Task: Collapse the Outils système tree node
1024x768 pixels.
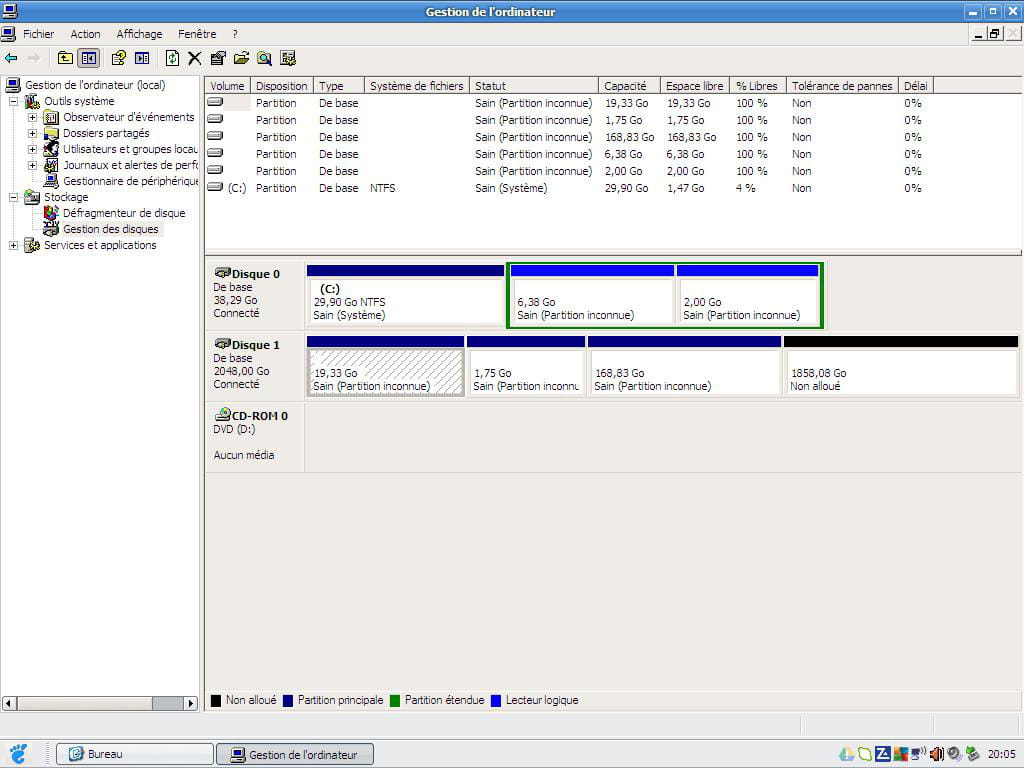Action: click(13, 101)
